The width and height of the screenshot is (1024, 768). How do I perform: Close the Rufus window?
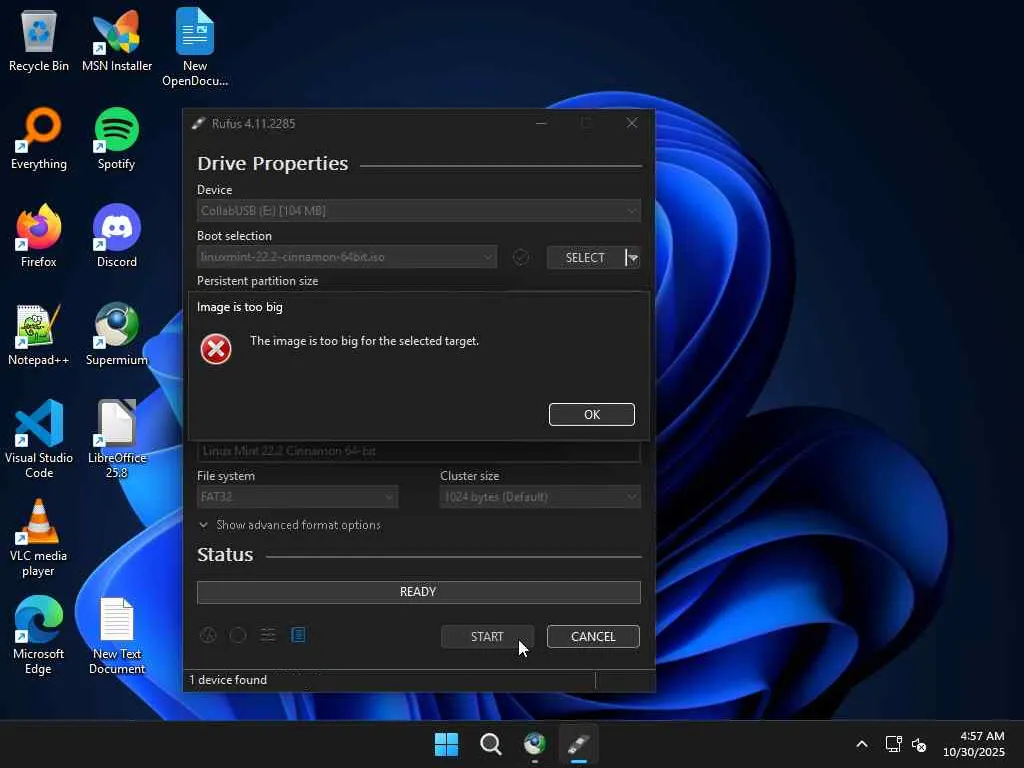[632, 123]
